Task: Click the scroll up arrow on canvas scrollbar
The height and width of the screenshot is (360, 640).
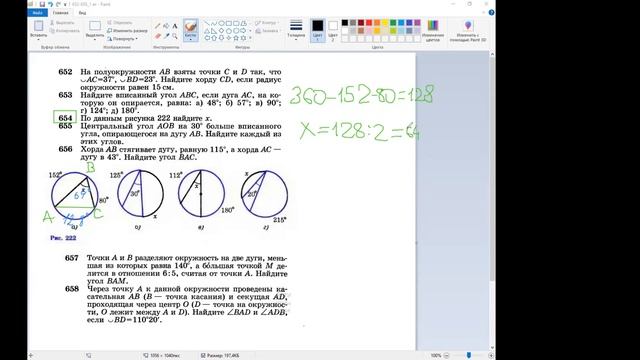Action: tap(492, 54)
